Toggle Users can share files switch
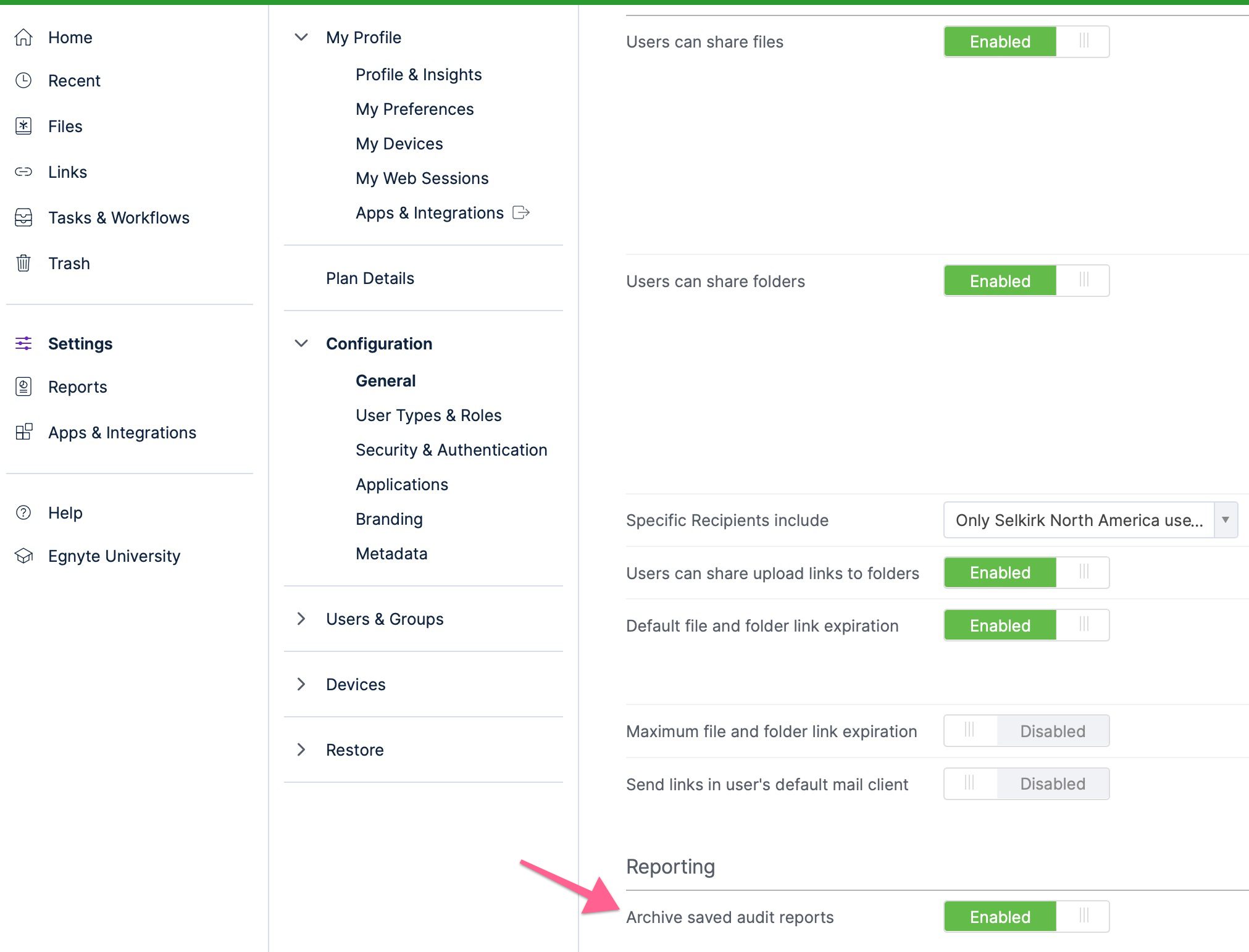Image resolution: width=1249 pixels, height=952 pixels. tap(1026, 41)
